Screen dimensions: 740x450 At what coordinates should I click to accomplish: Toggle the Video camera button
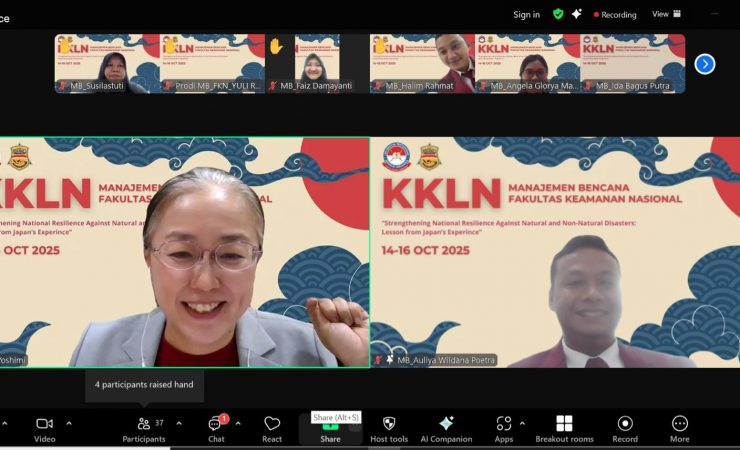[x=44, y=428]
